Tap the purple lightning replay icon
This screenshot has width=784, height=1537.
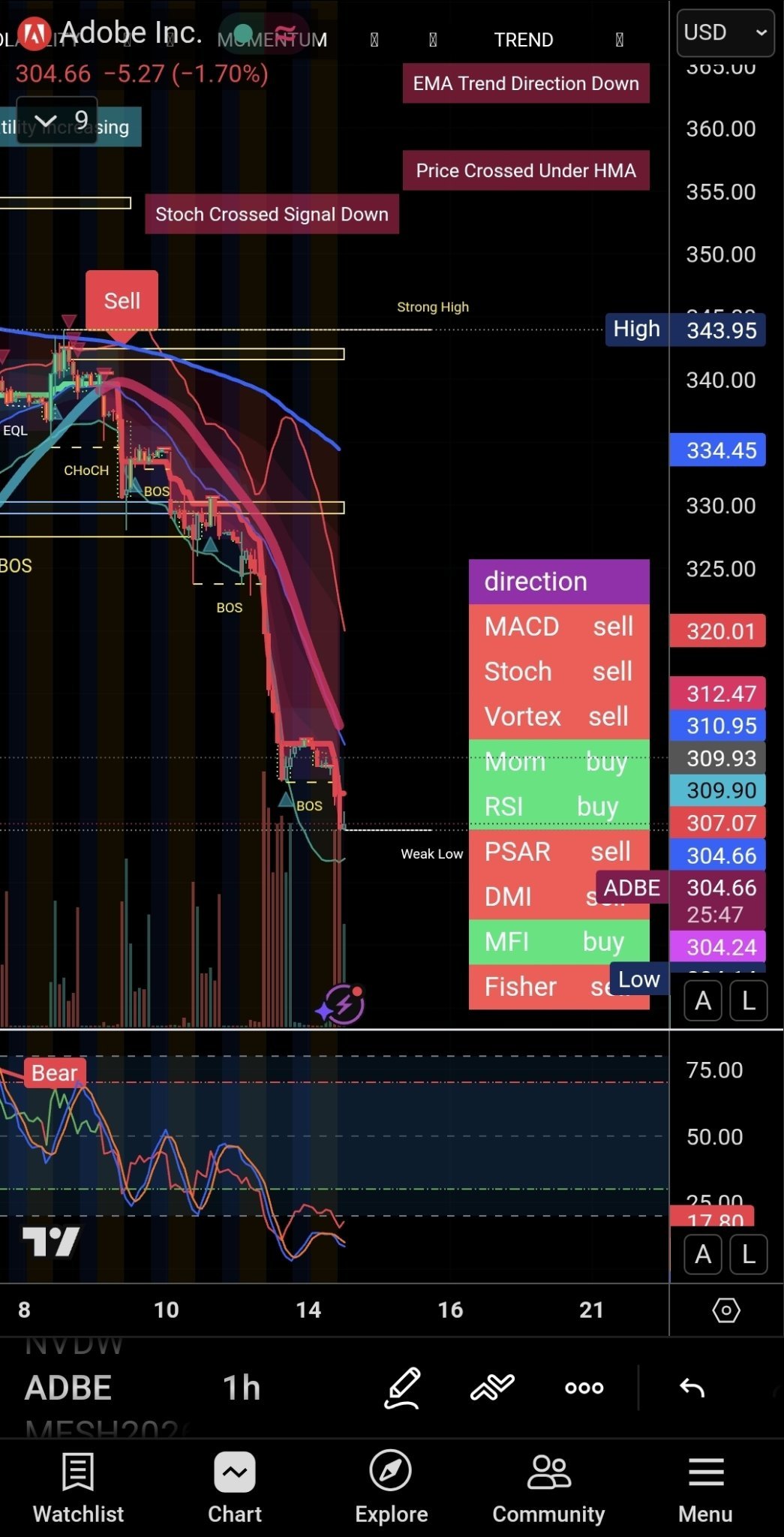click(x=343, y=1004)
